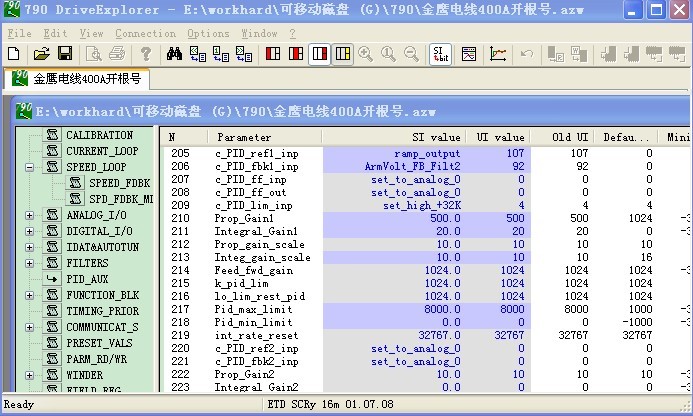Click the undo arrow icon
The image size is (693, 416).
(x=526, y=54)
